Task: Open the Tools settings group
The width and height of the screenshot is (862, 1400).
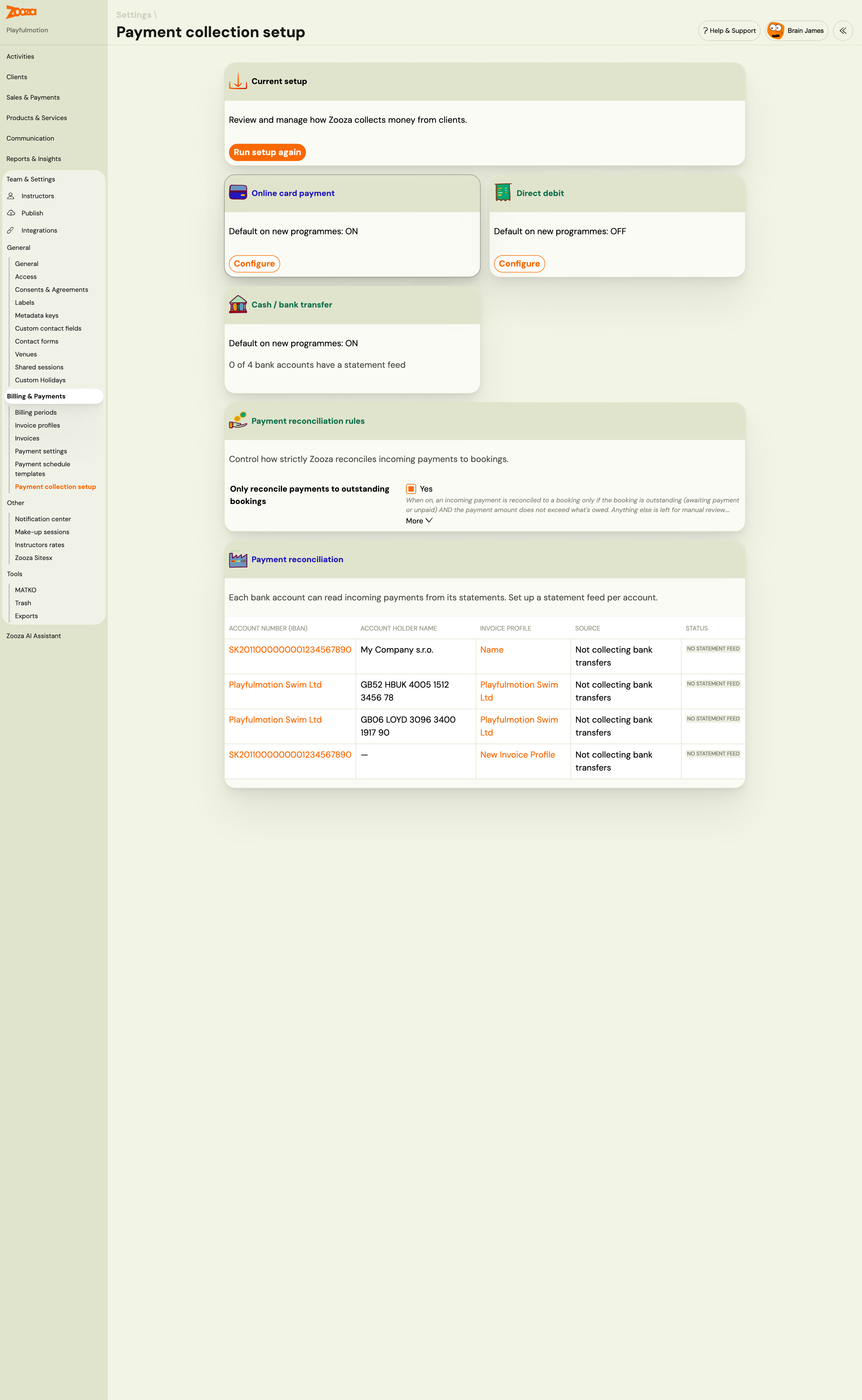Action: click(15, 574)
